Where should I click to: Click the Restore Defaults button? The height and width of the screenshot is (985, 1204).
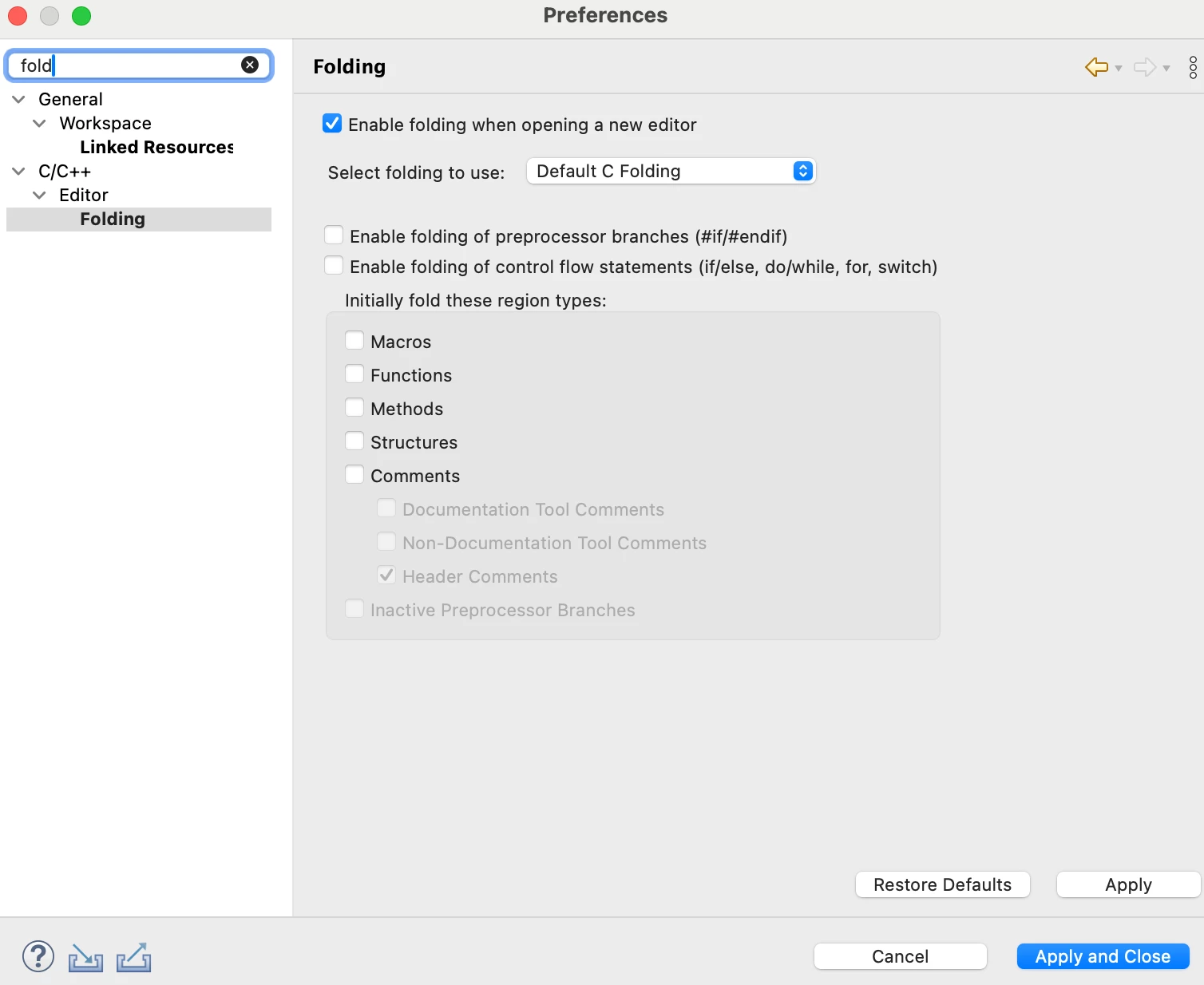coord(943,884)
